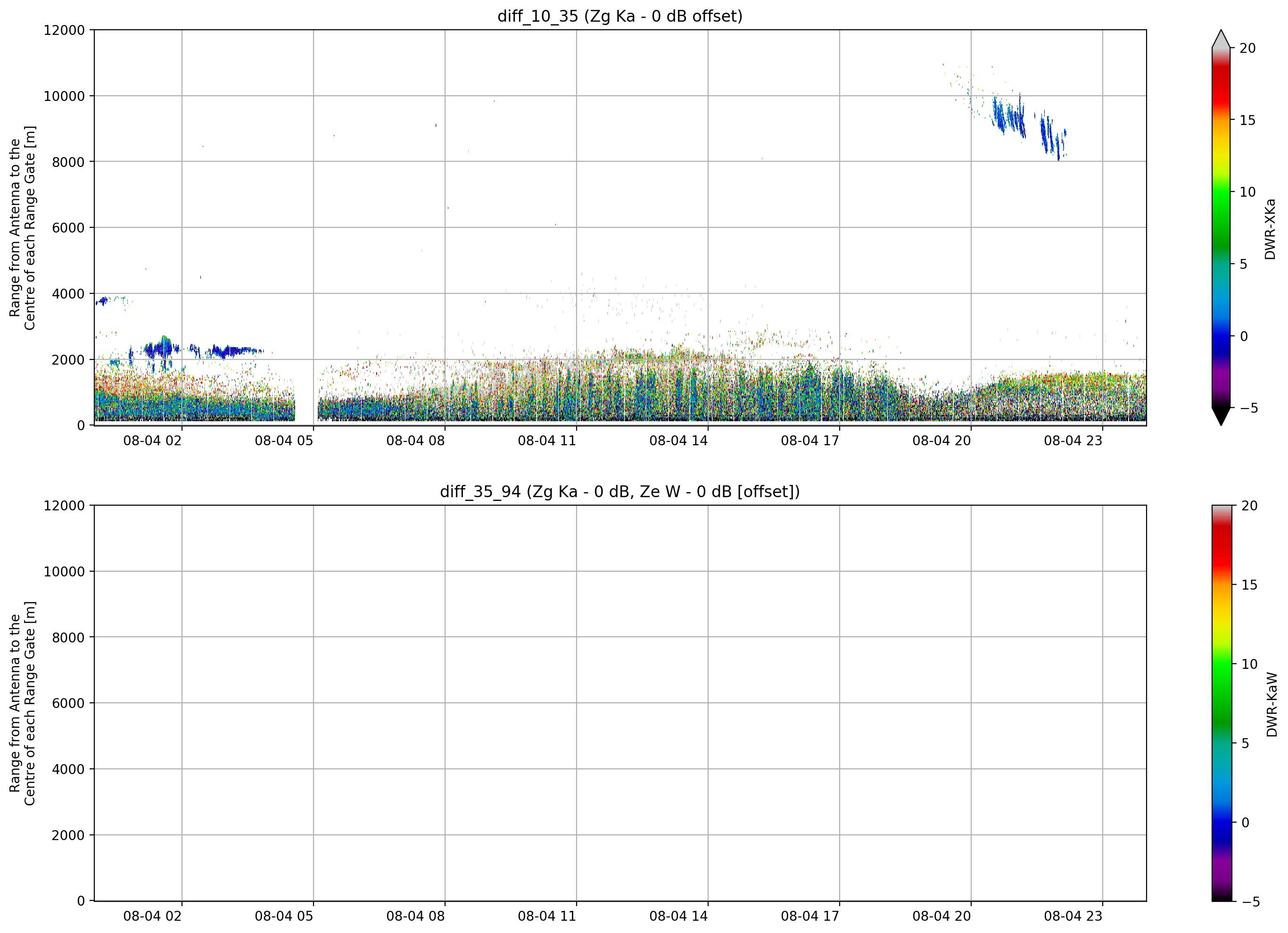Click the "12000" y-tick of the diff_10_35 plot
This screenshot has width=1288, height=933.
point(64,30)
